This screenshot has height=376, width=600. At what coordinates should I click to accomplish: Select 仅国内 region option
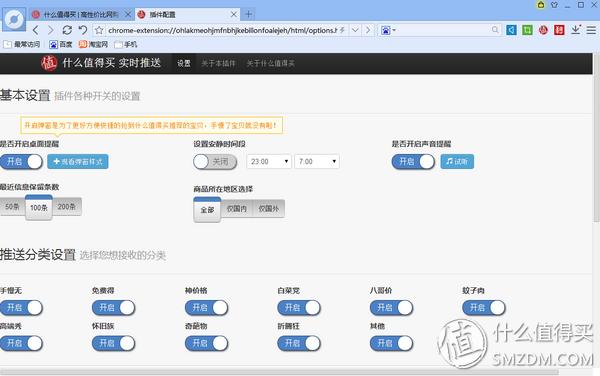[x=236, y=208]
